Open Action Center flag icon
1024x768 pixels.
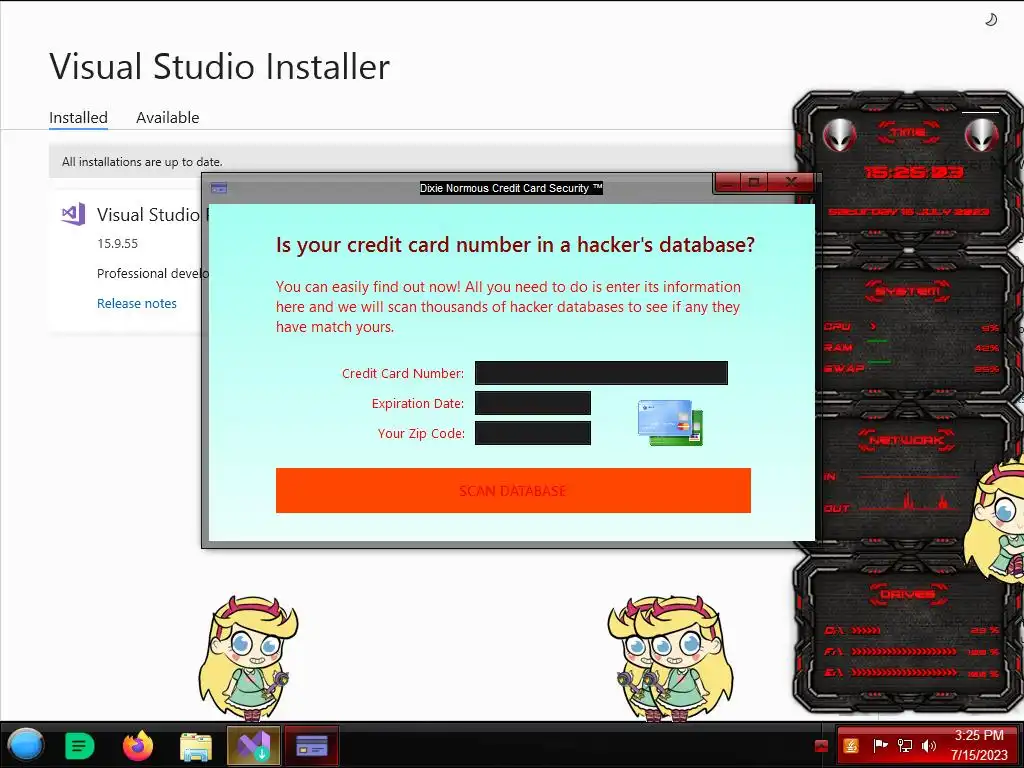click(880, 746)
